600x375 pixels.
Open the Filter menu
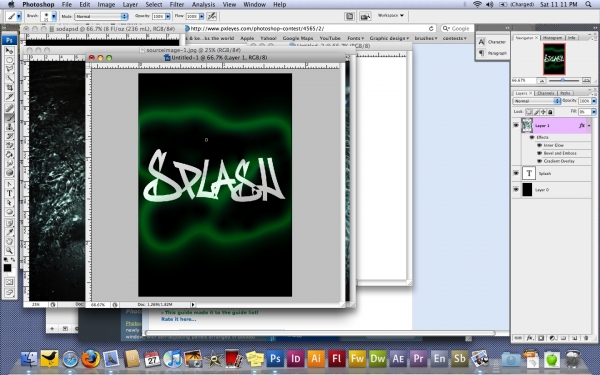[x=177, y=5]
